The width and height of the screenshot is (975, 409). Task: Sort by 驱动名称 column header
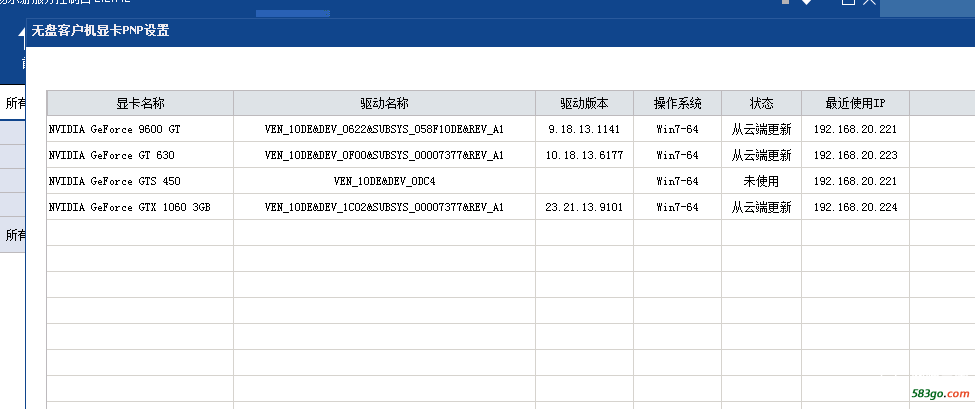click(x=384, y=103)
